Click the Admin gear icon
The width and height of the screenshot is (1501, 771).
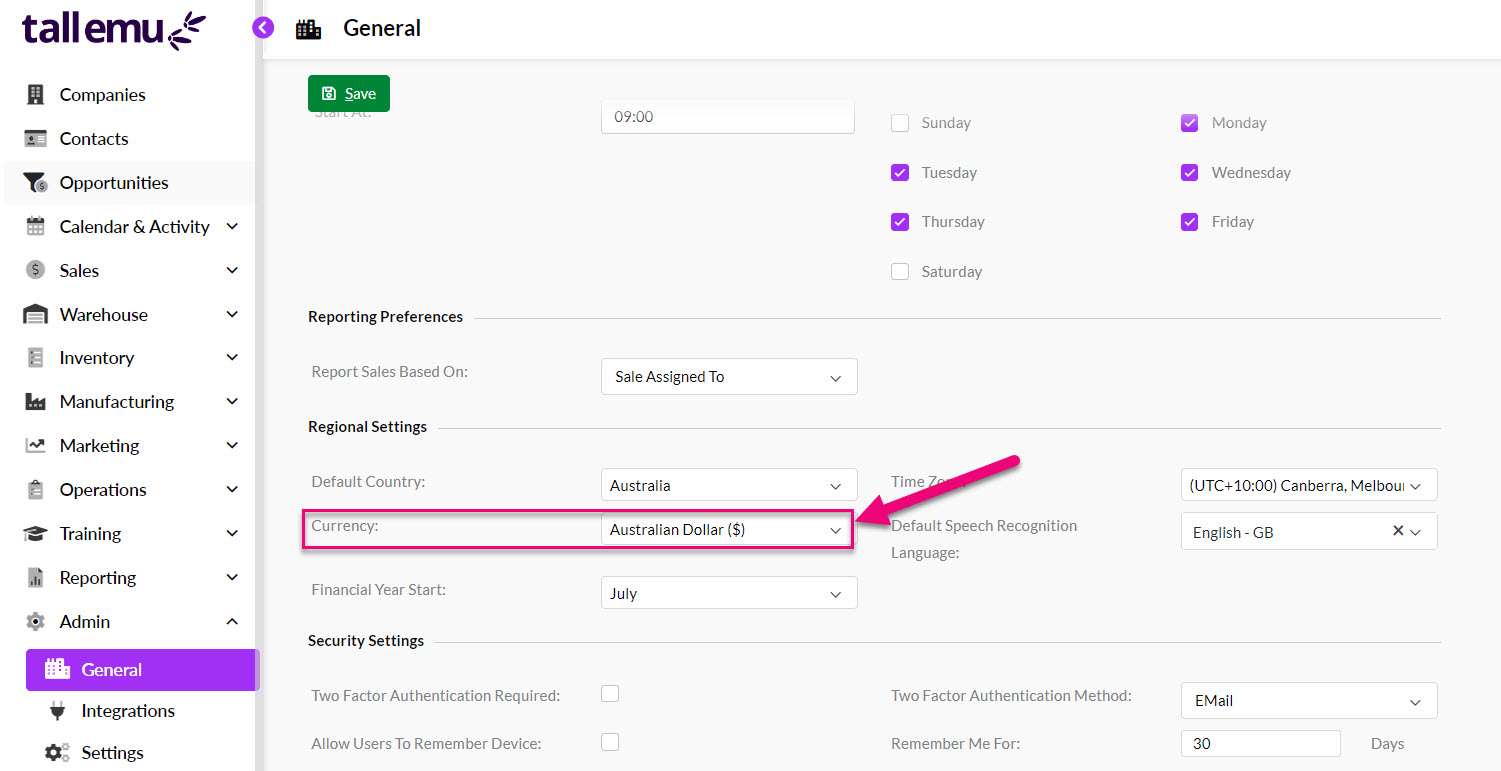[x=36, y=622]
